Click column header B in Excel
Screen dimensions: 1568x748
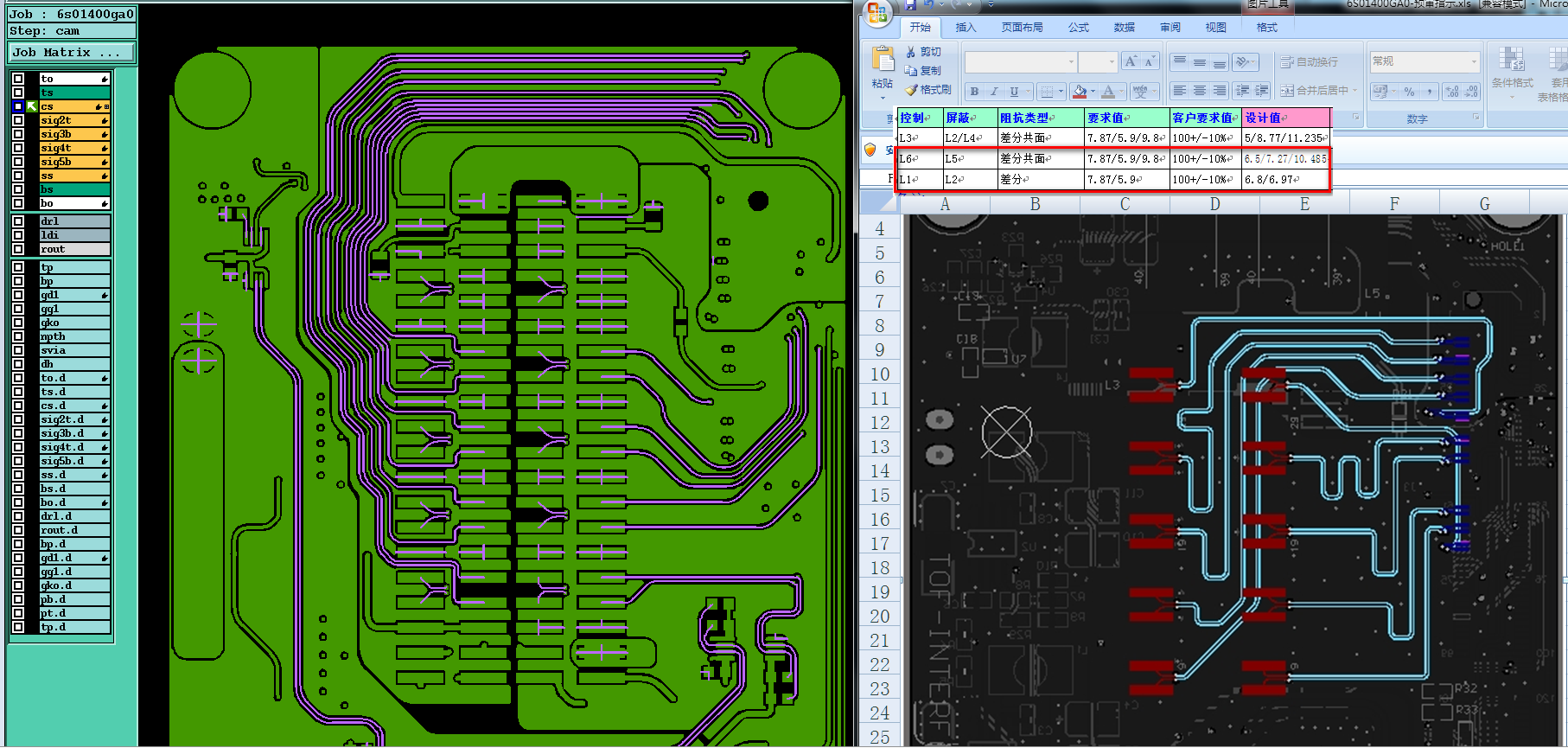1035,204
